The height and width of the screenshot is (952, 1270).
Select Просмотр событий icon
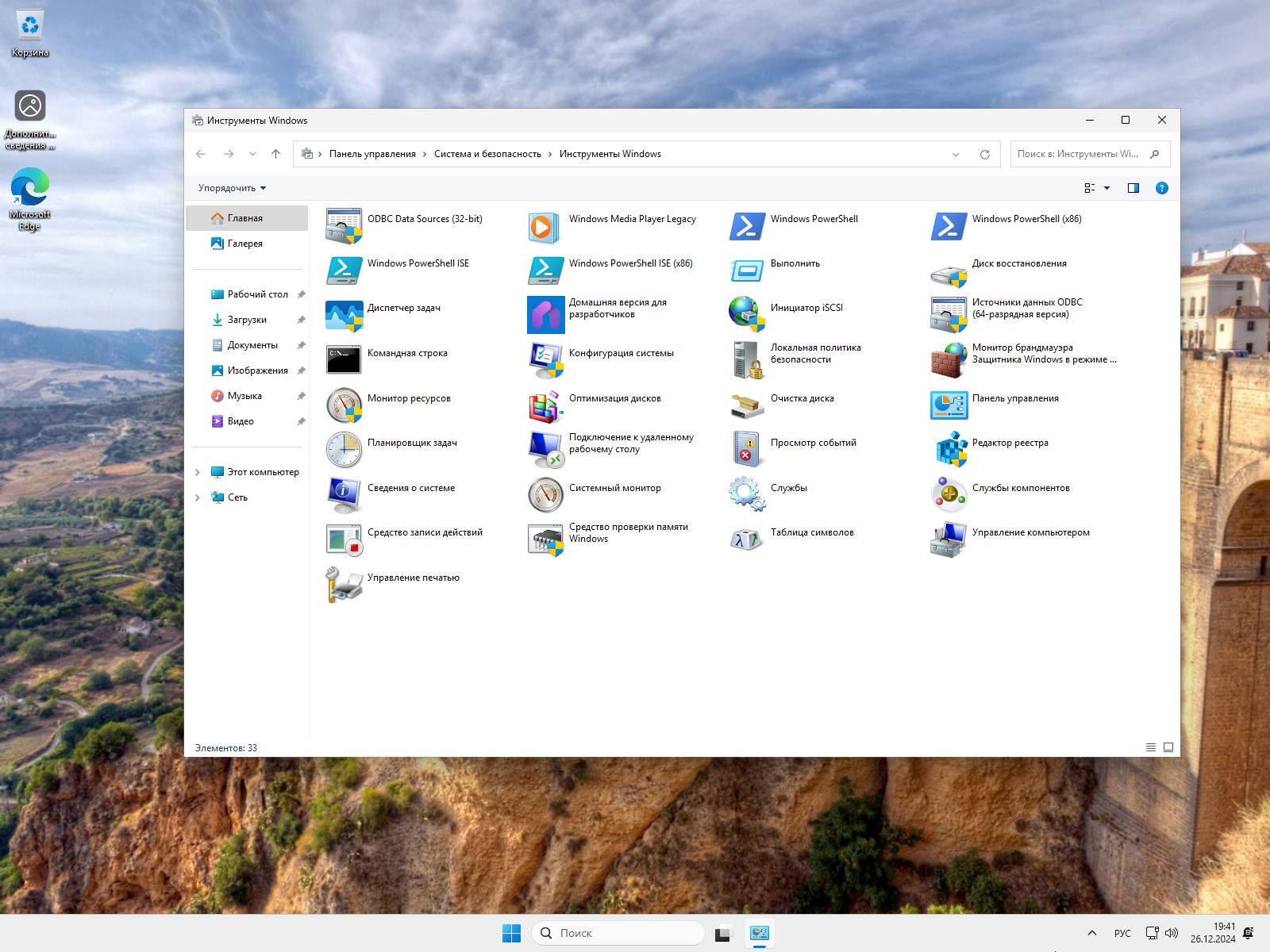point(747,450)
